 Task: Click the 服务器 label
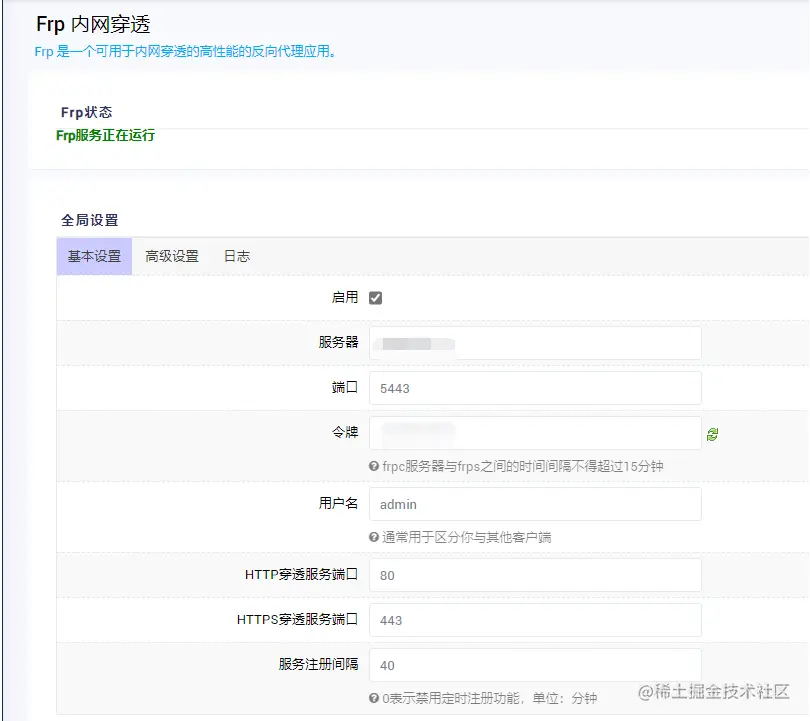pos(338,342)
